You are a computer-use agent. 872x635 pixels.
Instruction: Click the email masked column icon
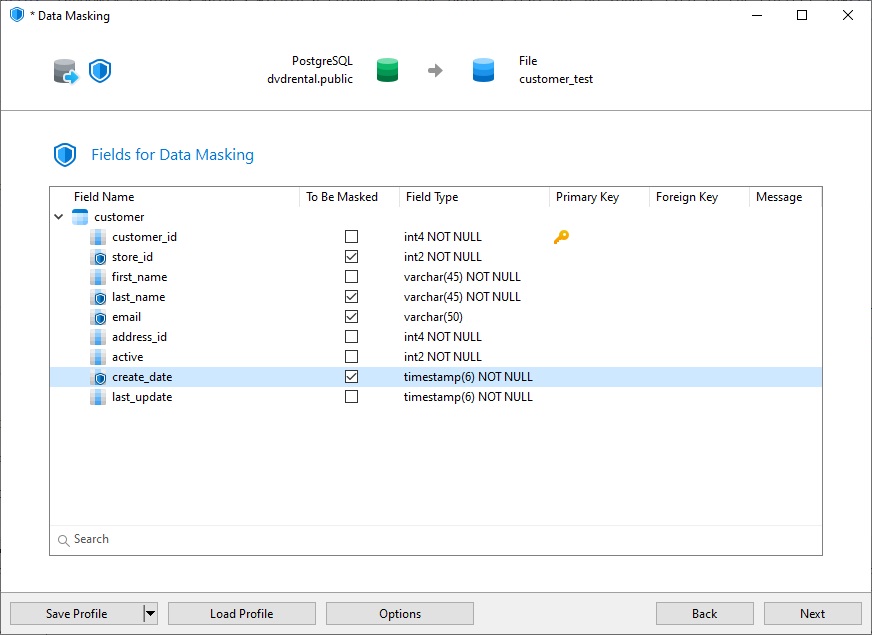point(98,317)
